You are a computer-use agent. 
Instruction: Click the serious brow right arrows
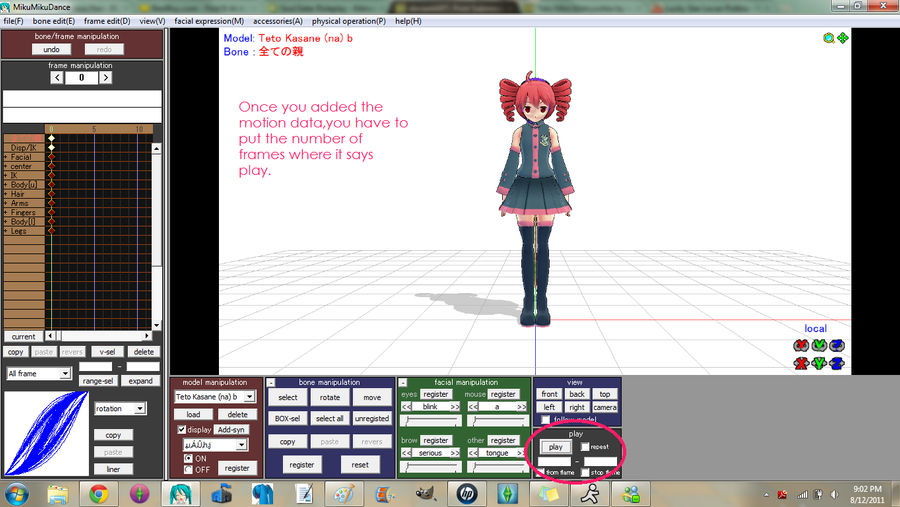(x=455, y=453)
